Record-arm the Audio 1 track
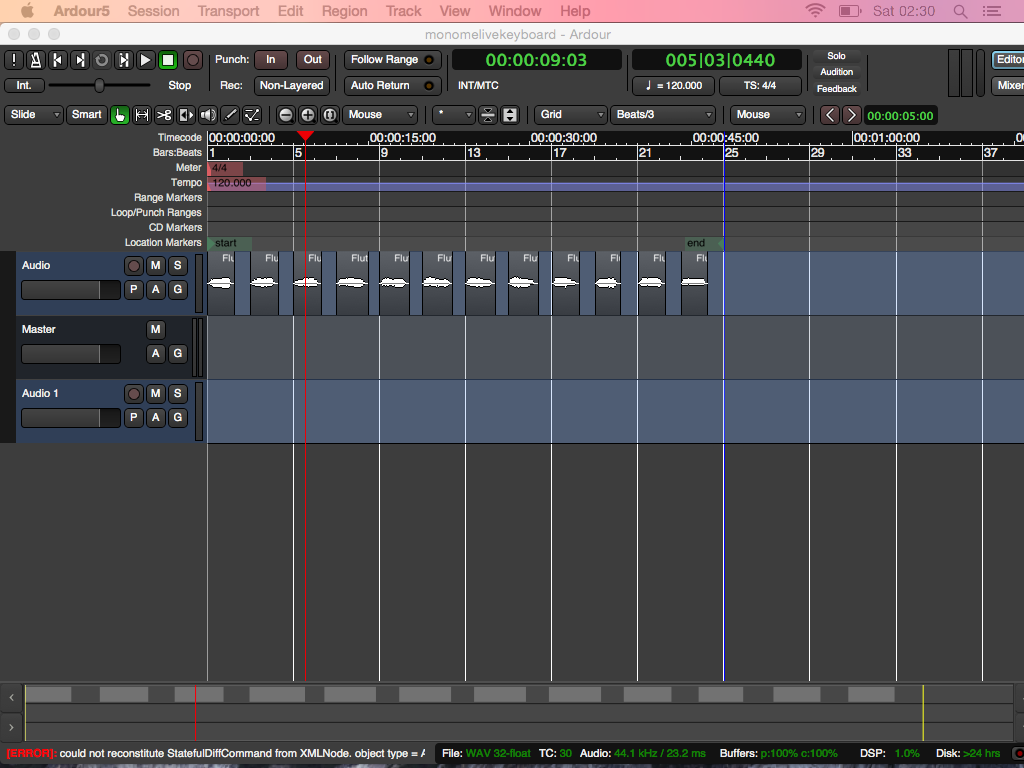This screenshot has width=1024, height=768. tap(134, 394)
